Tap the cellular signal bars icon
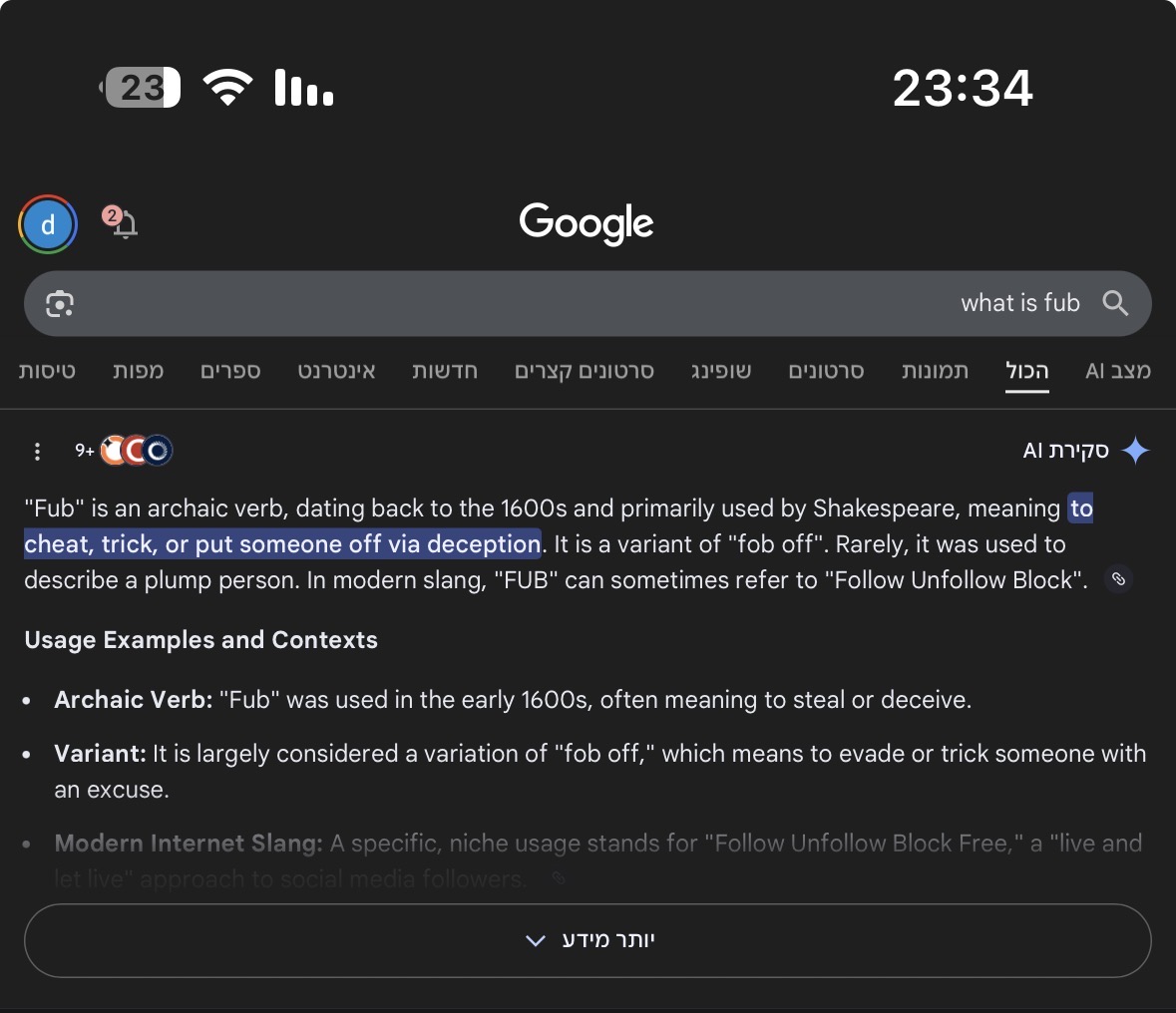1176x1013 pixels. [304, 87]
